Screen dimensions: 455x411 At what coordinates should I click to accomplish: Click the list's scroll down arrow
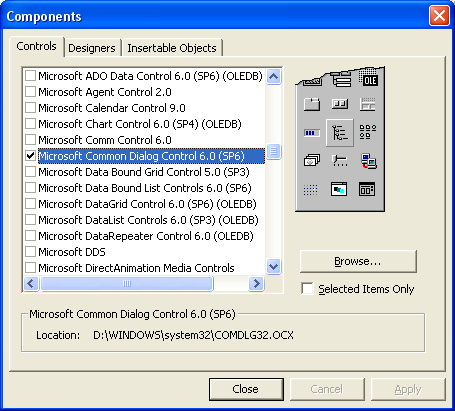[274, 267]
